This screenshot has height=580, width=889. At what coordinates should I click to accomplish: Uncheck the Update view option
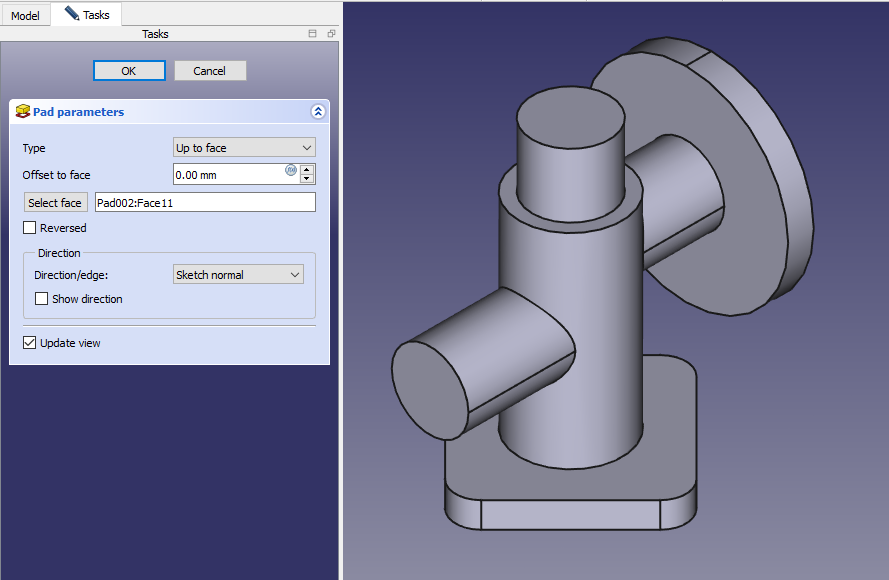29,343
